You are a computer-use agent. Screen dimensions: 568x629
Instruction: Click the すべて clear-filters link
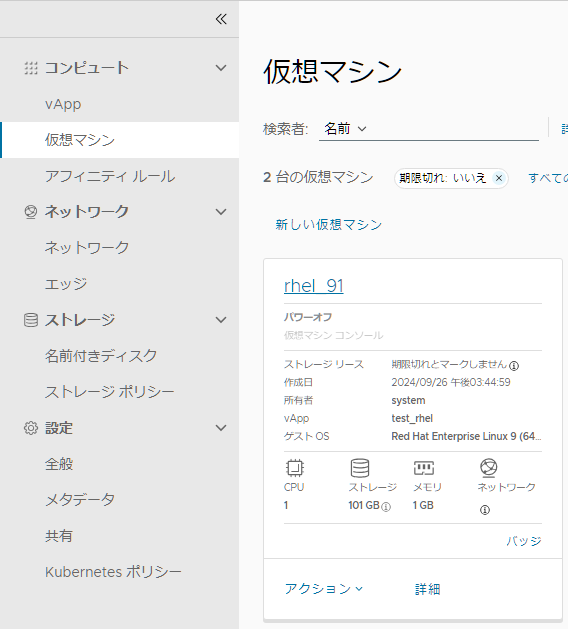click(x=548, y=178)
